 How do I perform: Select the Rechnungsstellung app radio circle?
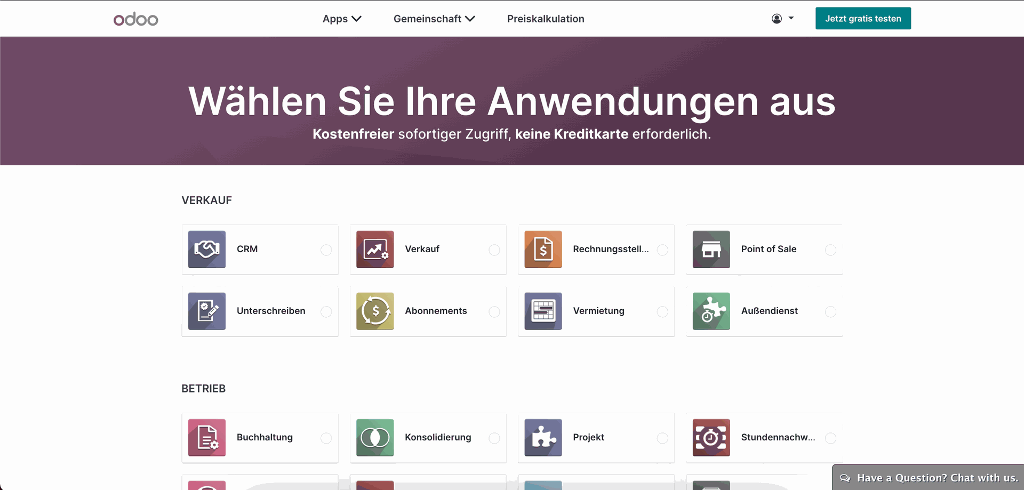662,250
